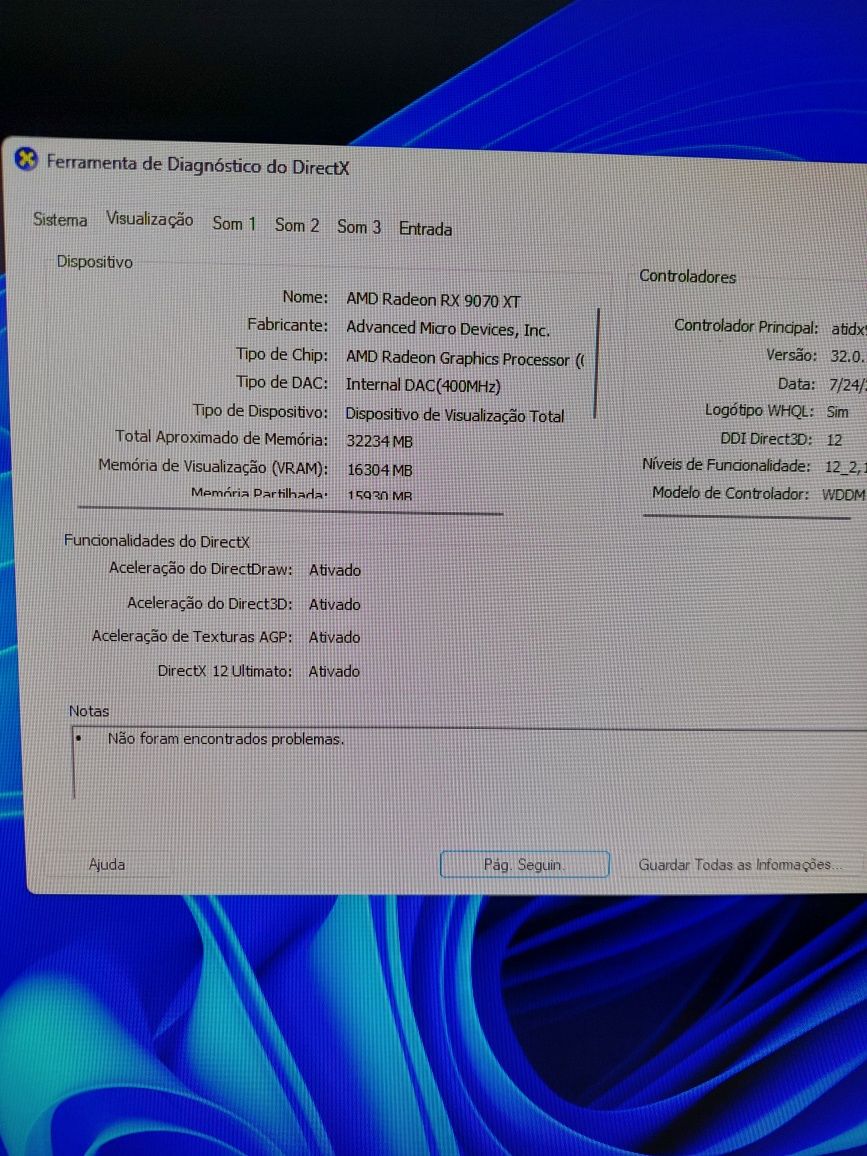Click the Versão: label
Image resolution: width=867 pixels, height=1156 pixels.
pos(791,355)
